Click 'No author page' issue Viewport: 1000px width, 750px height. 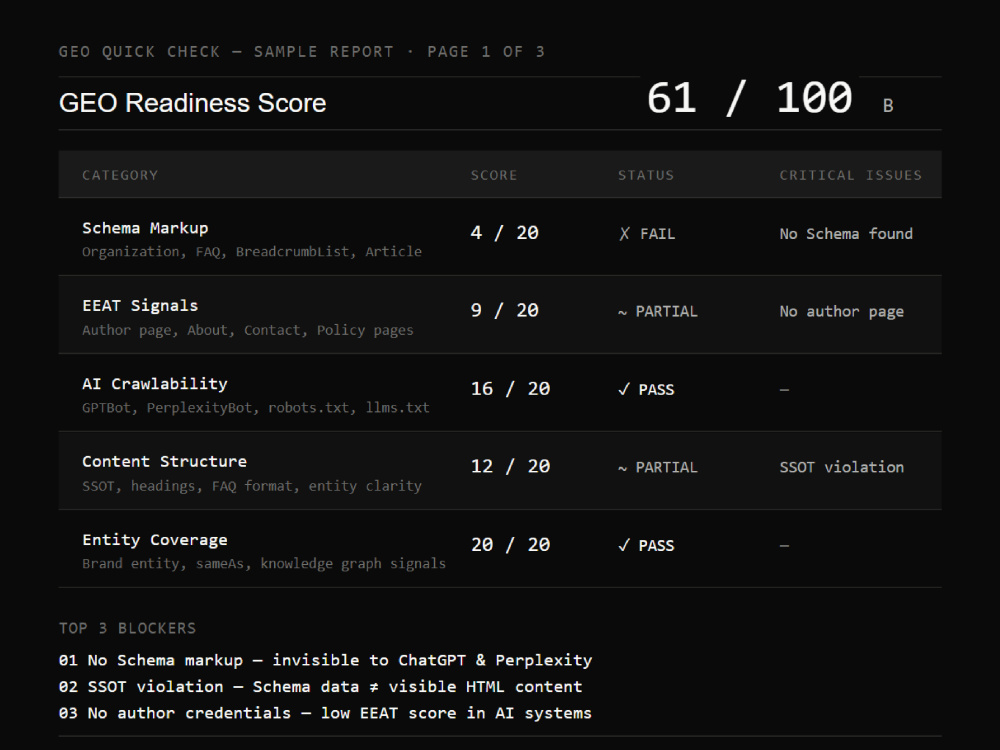click(841, 312)
